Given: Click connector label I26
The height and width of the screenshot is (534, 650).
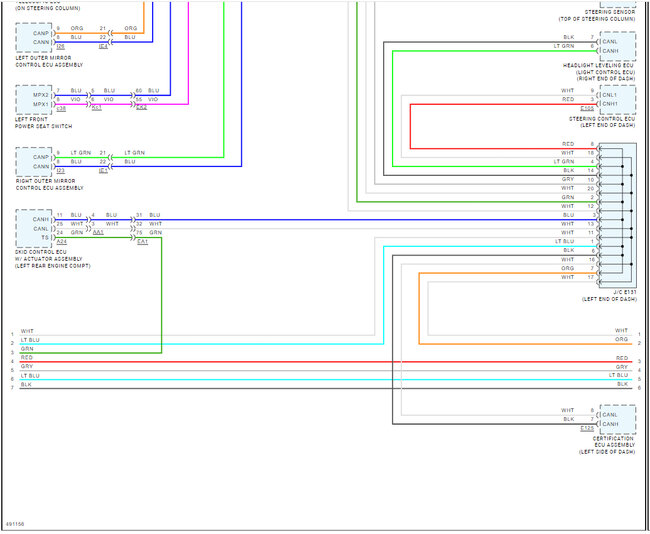Looking at the screenshot, I should click(x=61, y=46).
